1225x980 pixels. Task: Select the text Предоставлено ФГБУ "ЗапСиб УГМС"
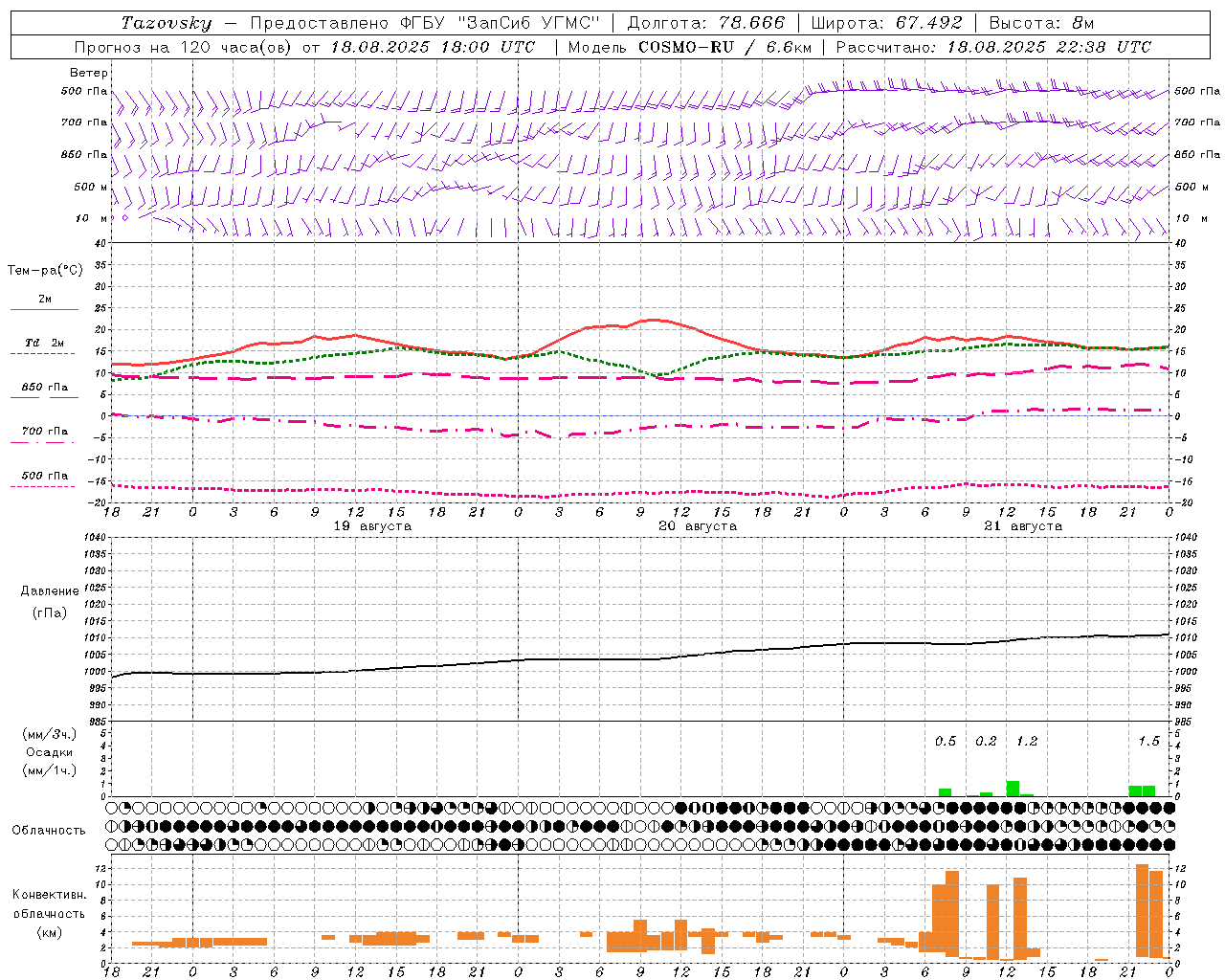click(425, 23)
